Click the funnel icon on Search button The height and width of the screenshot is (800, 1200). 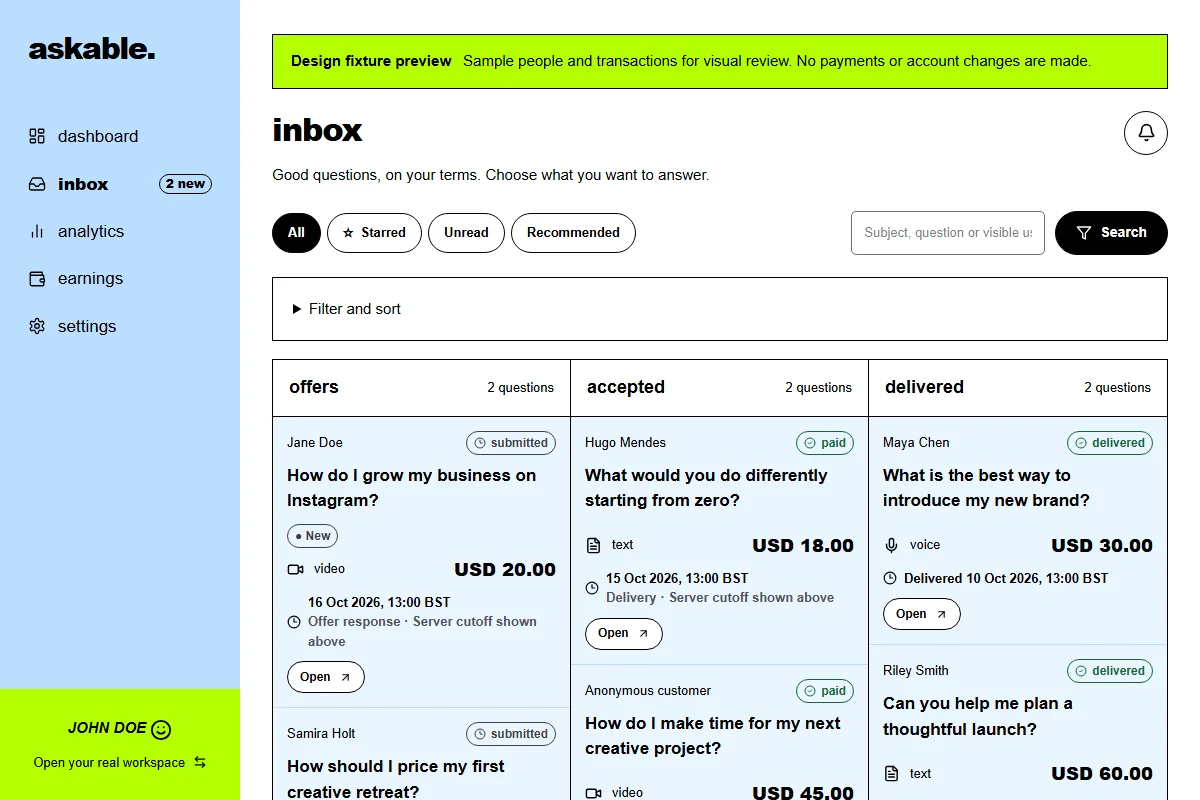coord(1084,233)
